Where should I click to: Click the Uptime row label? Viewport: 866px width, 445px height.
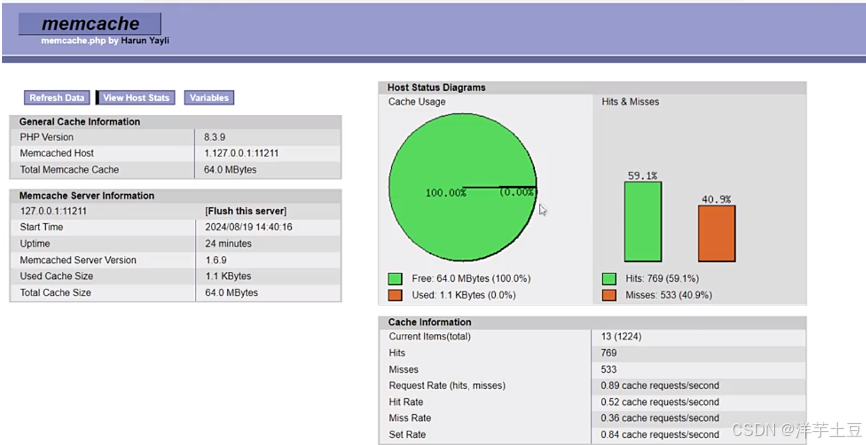pyautogui.click(x=35, y=243)
